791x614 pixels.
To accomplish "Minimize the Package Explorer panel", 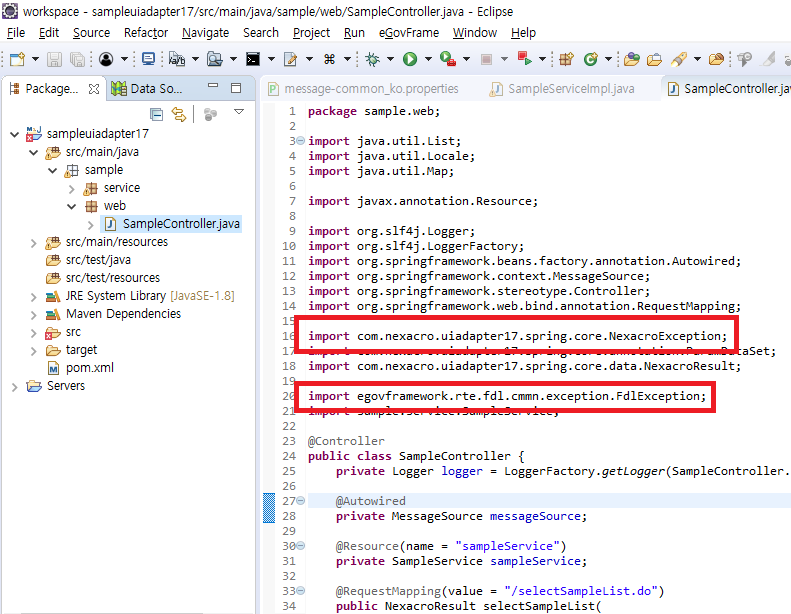I will [x=213, y=88].
